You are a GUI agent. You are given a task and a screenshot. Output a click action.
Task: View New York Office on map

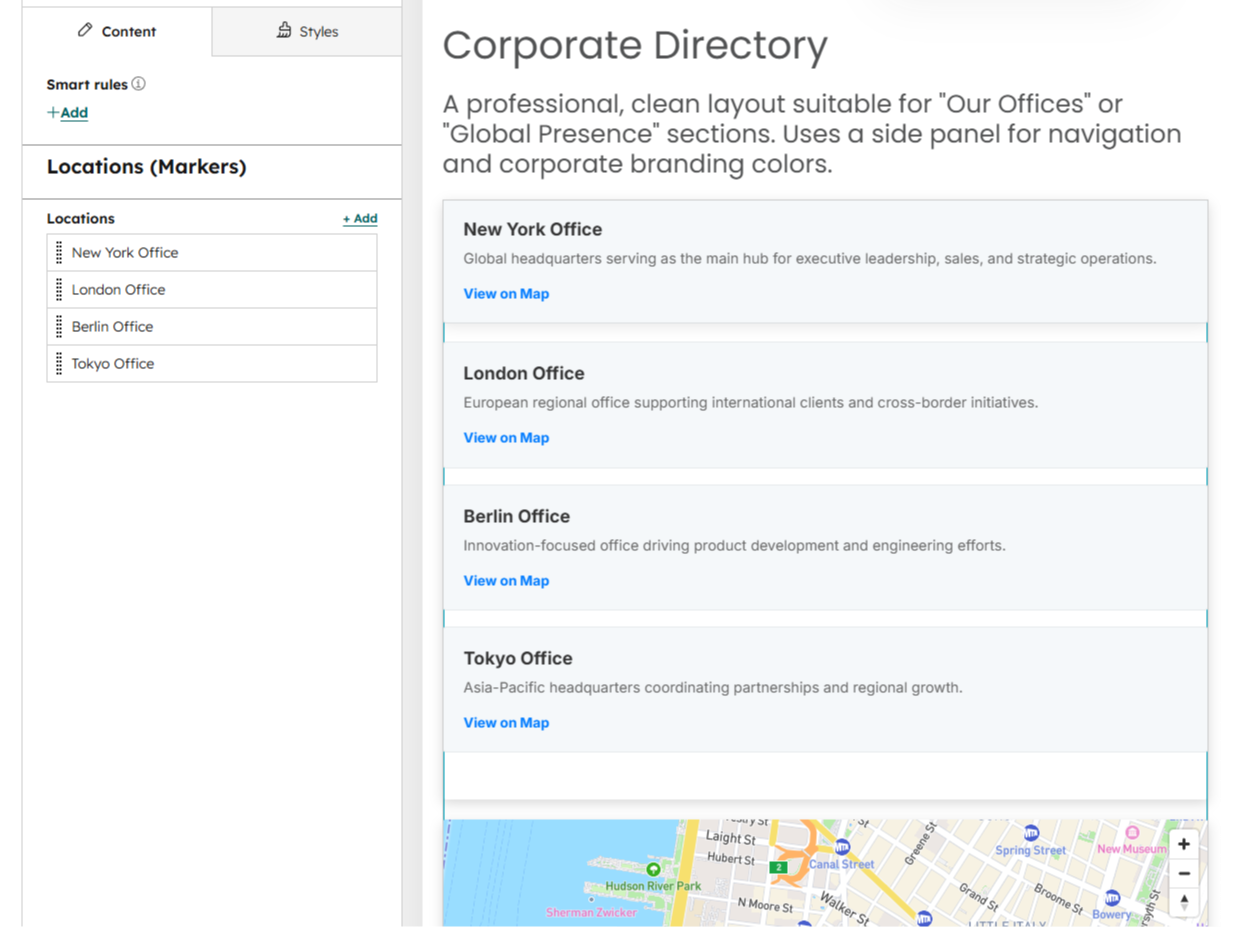coord(506,294)
